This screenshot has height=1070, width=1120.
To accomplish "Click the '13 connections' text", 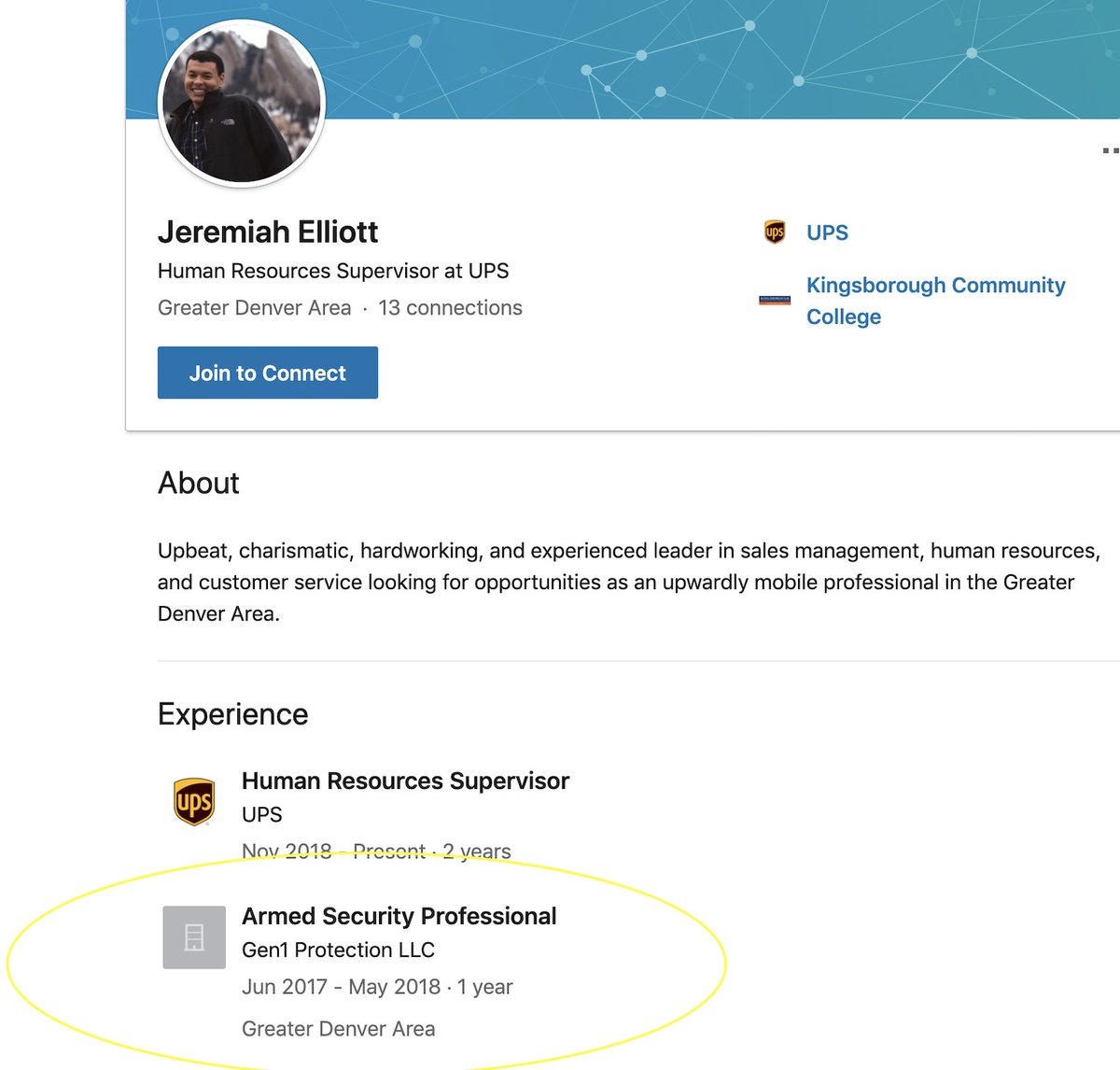I will (450, 307).
